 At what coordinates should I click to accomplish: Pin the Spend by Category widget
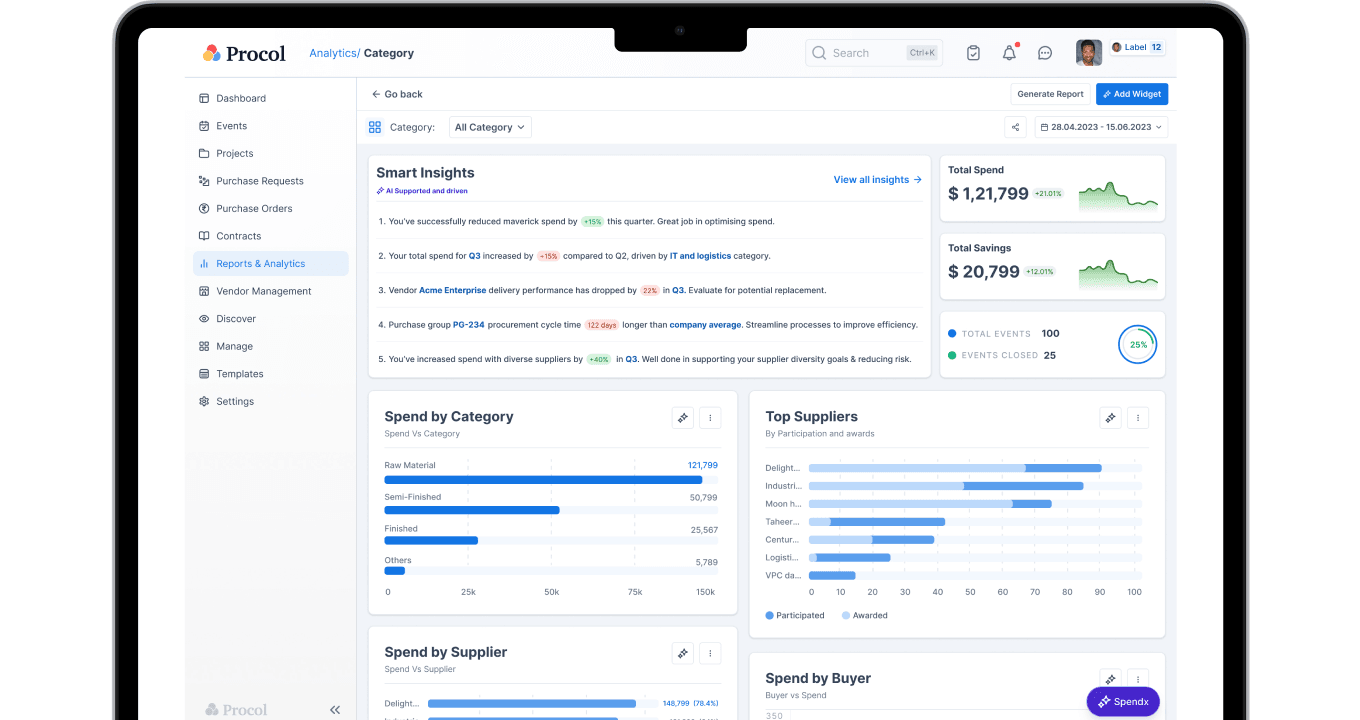coord(682,417)
